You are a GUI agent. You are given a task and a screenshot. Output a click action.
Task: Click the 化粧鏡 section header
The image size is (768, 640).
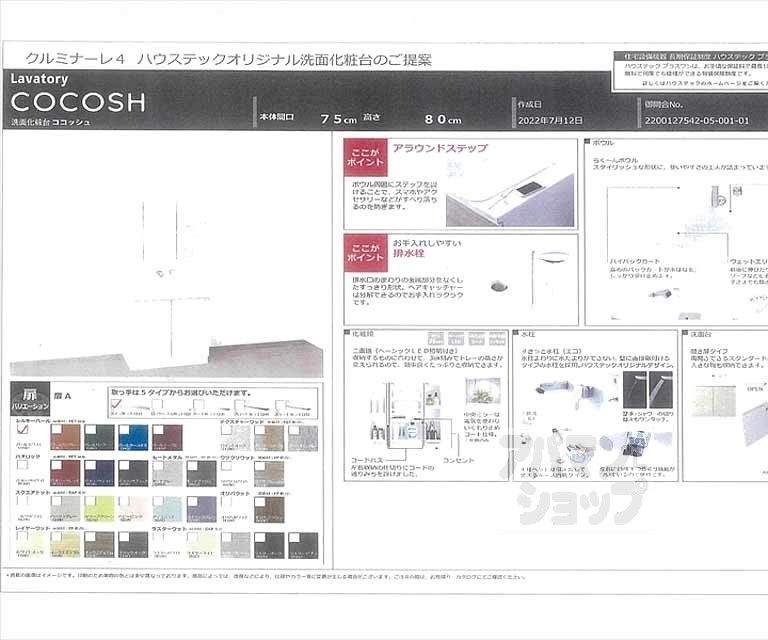click(358, 335)
